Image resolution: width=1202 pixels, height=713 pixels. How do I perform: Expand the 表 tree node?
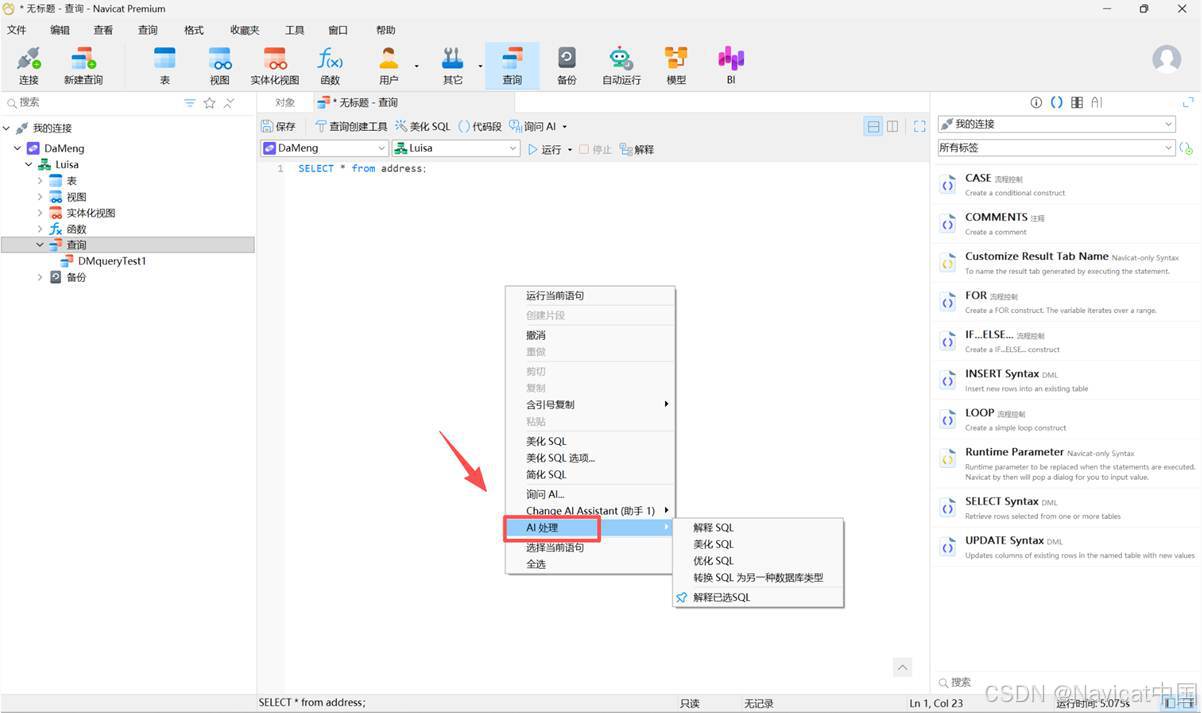[x=40, y=181]
